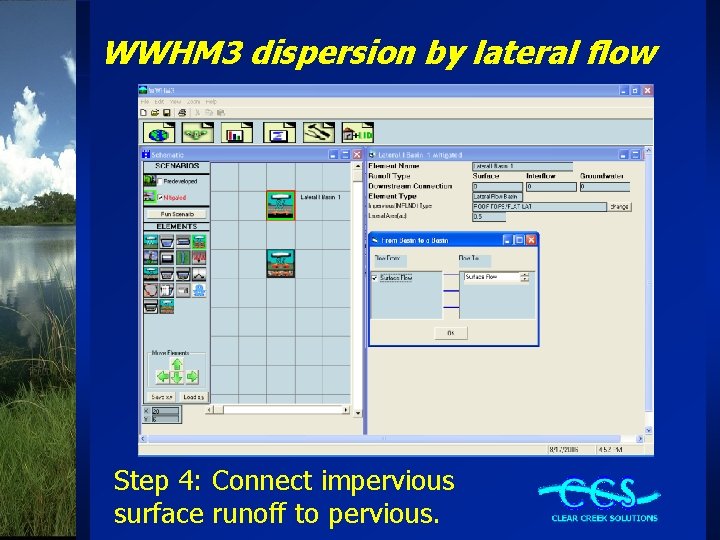Open the View menu
Screen dimensions: 720x540
coord(175,101)
